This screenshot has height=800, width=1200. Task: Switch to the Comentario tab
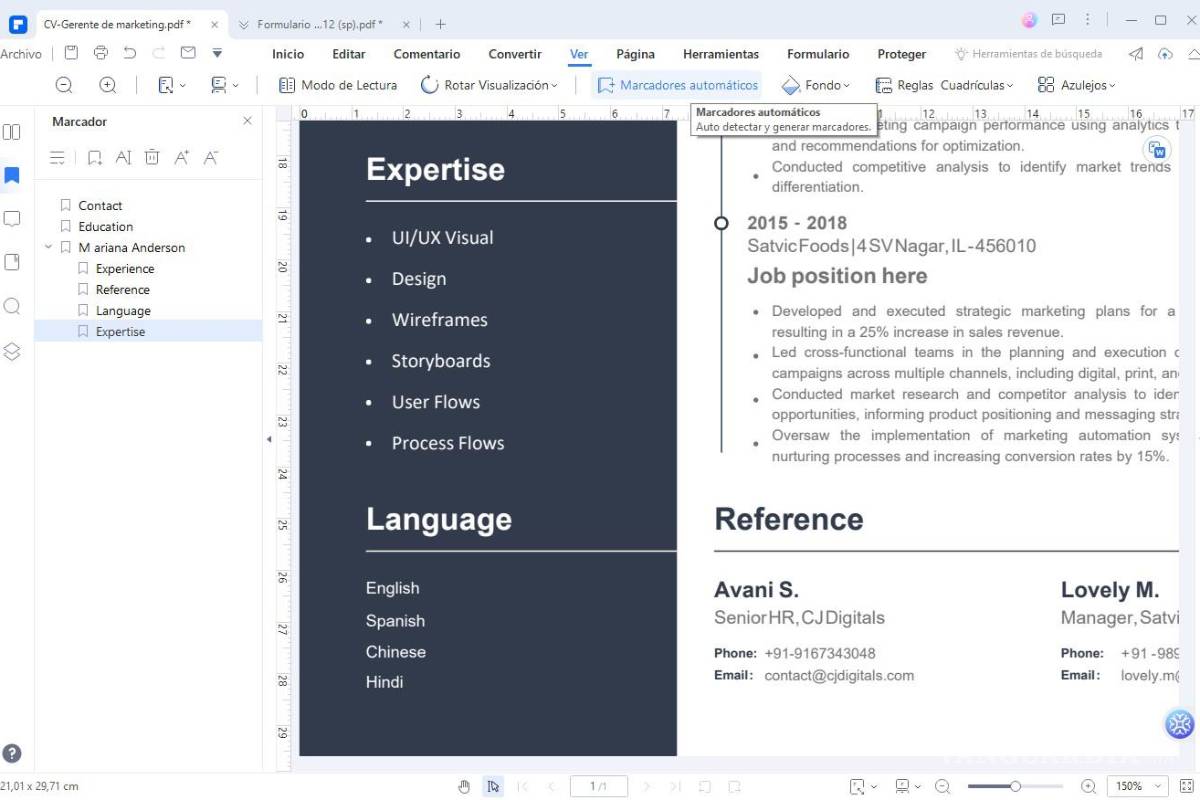point(427,54)
